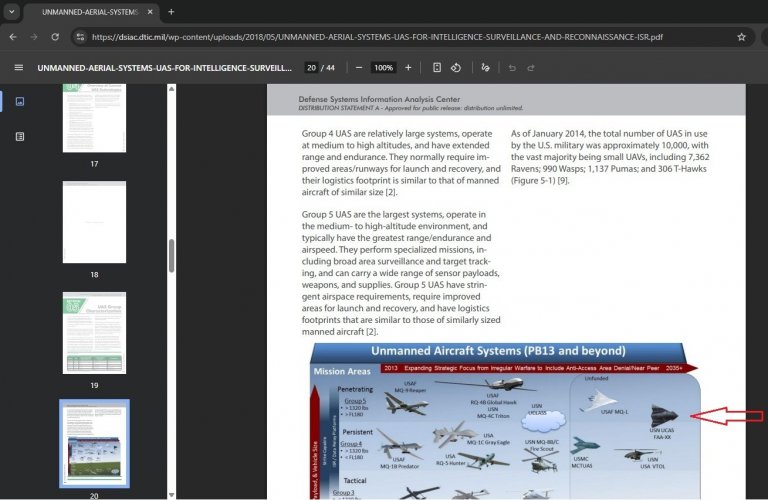Open the tab search dropdown arrow
This screenshot has height=500, width=768.
11,12
